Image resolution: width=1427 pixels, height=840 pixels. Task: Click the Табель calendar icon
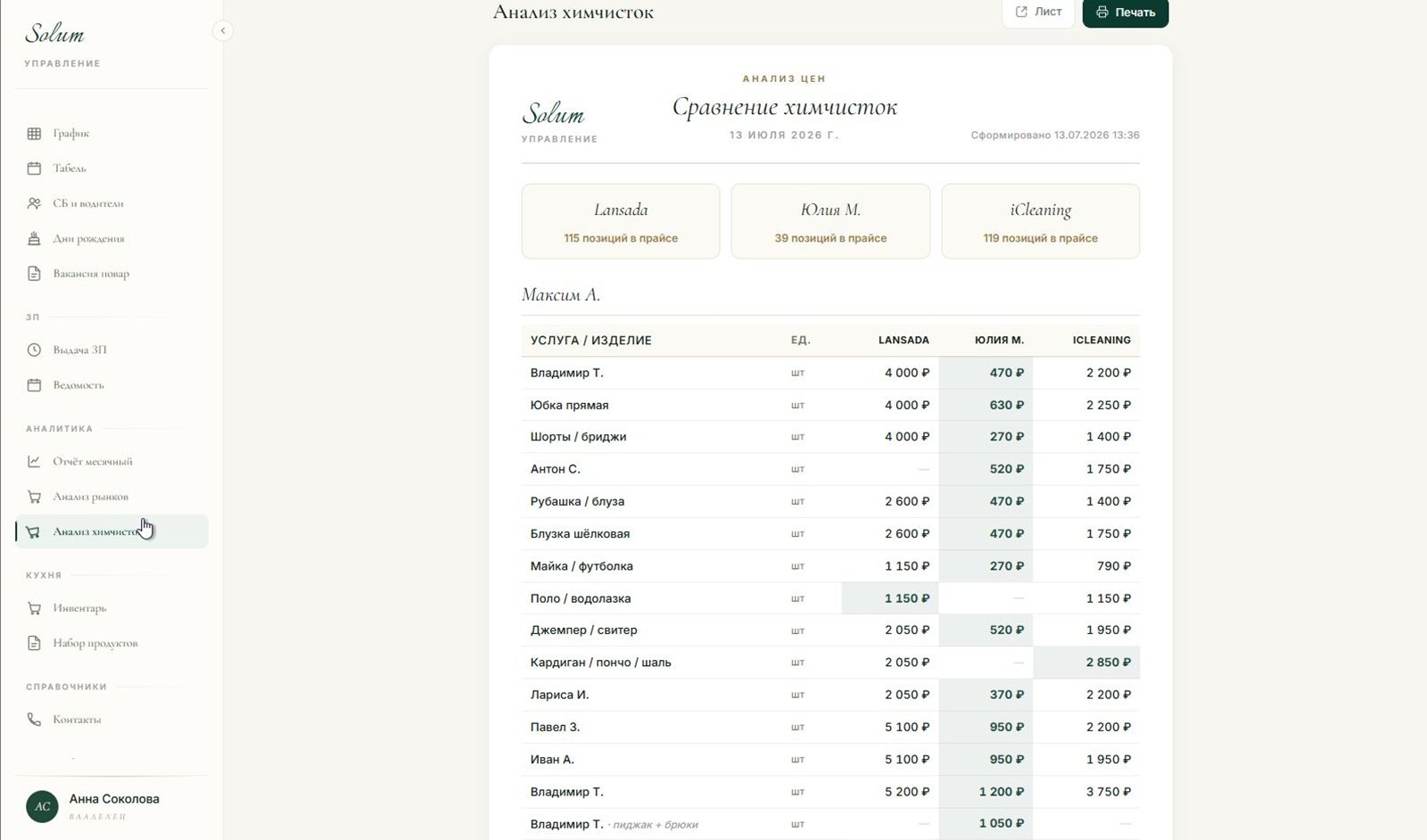click(x=34, y=169)
